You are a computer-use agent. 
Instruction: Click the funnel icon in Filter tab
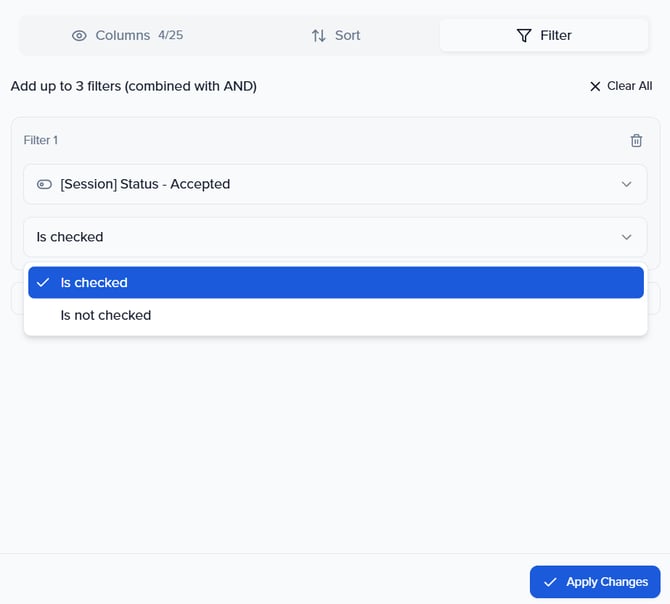[524, 36]
